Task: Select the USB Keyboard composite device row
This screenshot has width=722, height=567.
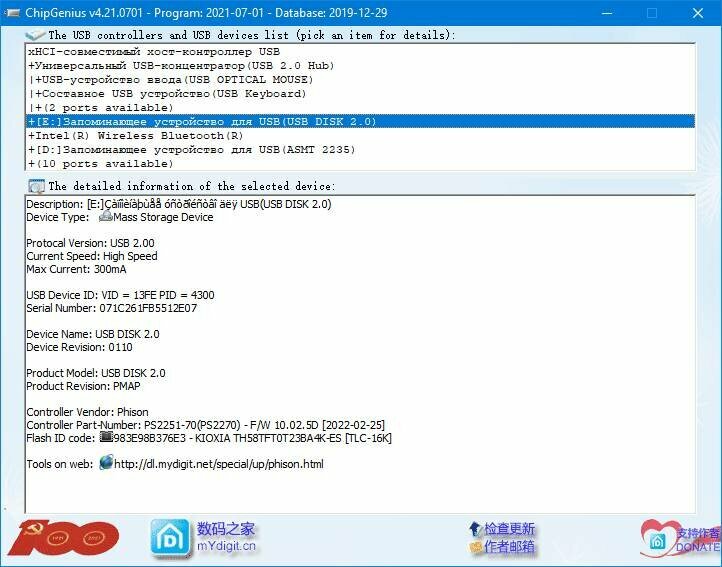Action: [360, 94]
